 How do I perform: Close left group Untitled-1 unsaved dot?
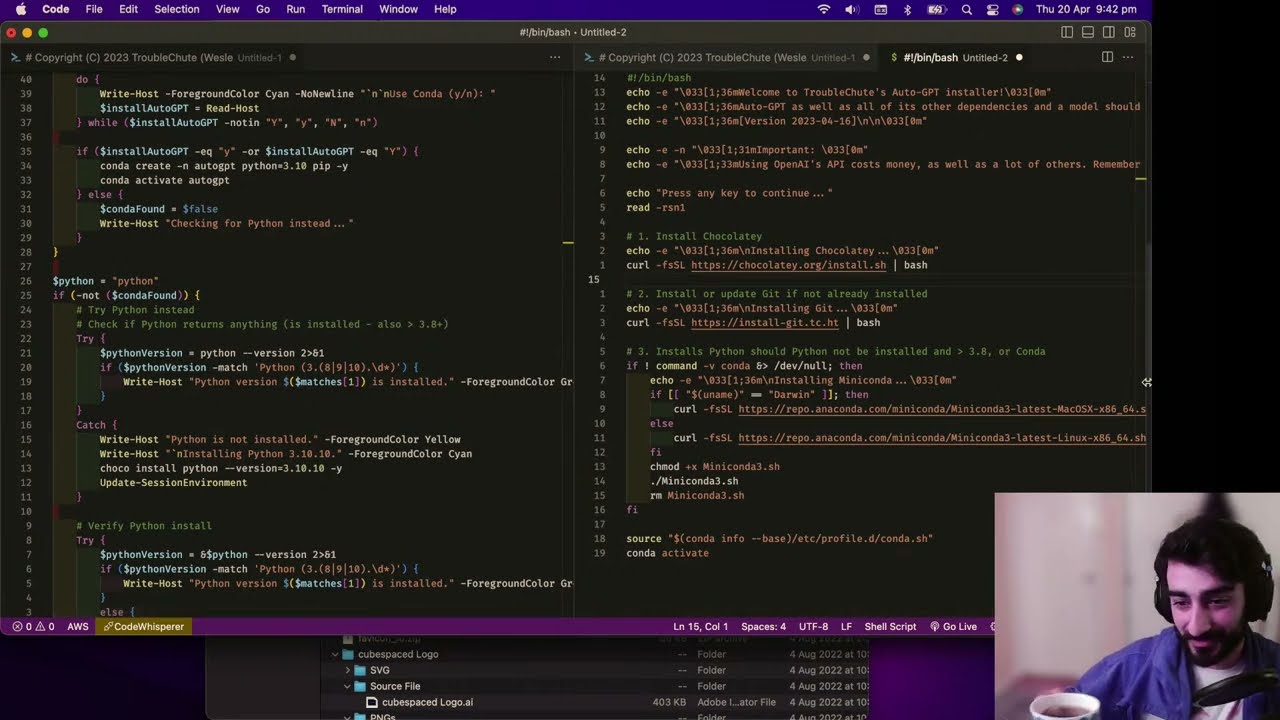click(x=291, y=58)
